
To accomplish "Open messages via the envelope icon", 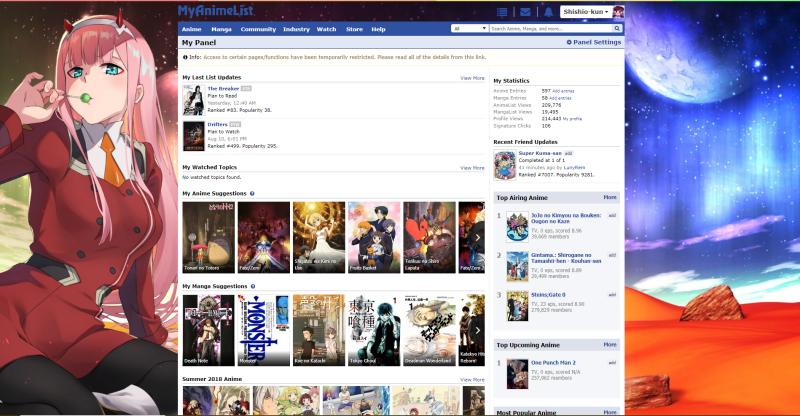I will click(525, 11).
